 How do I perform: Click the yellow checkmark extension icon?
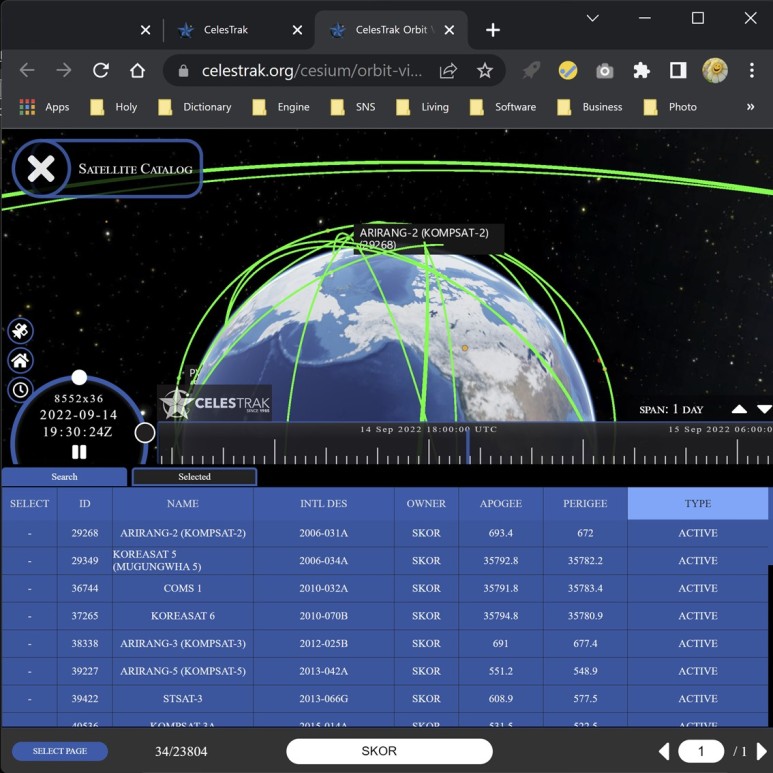568,70
